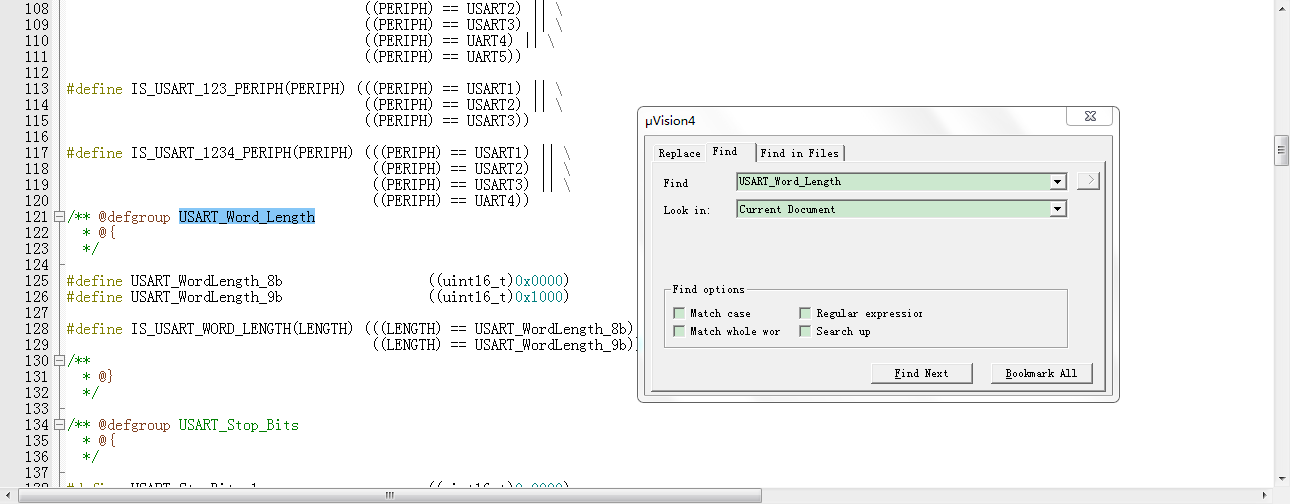
Task: Click line number 116 in the gutter
Action: [x=36, y=137]
